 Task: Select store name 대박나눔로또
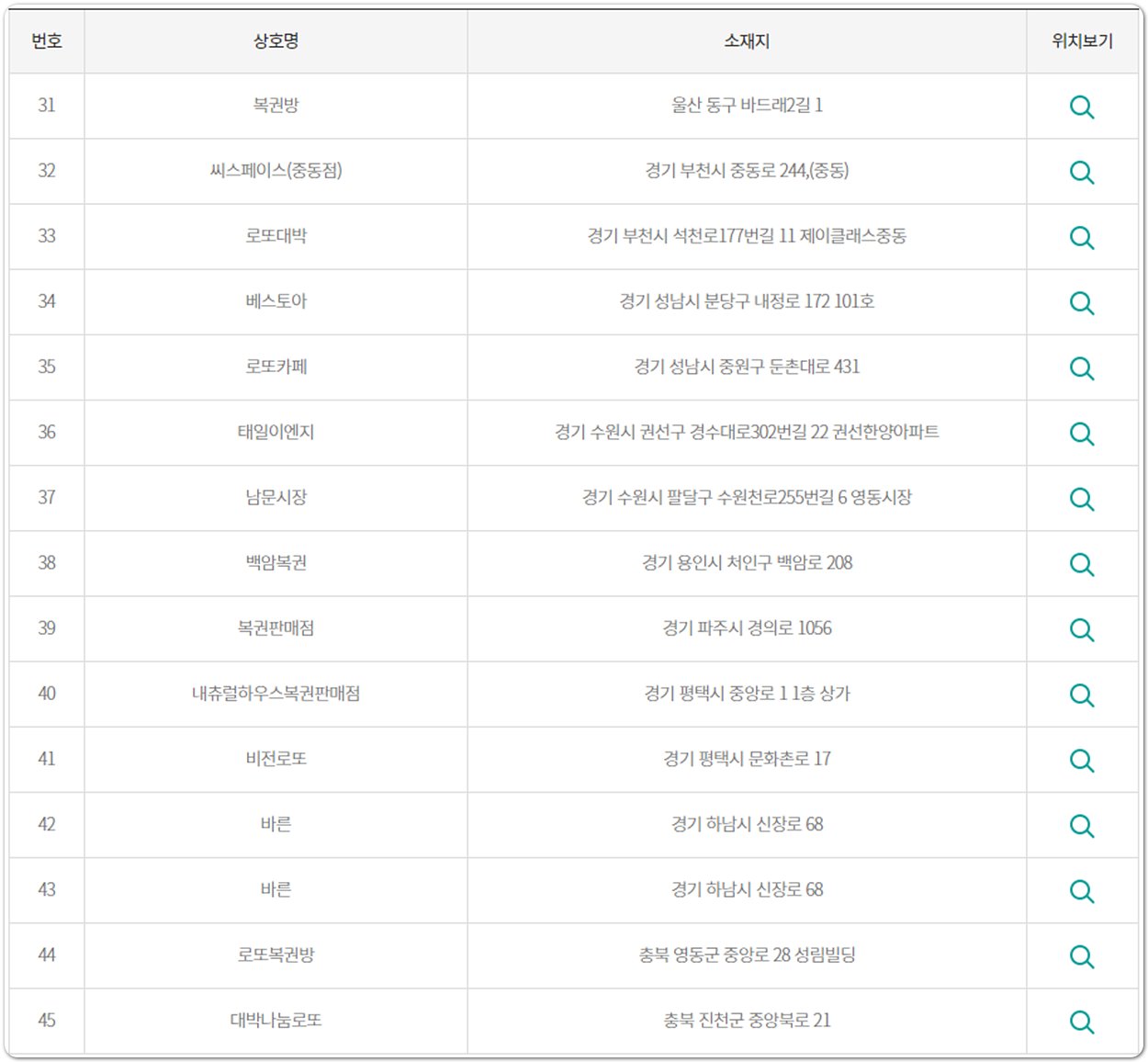276,1020
